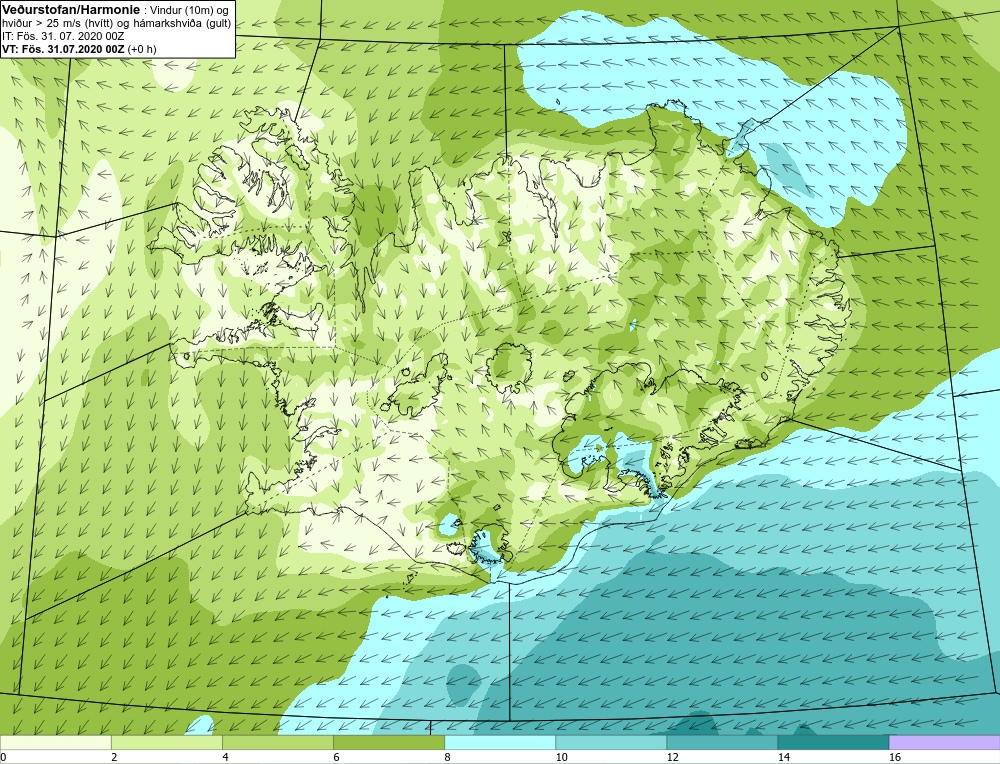Click the purple legend swatch above 16 m/s
The height and width of the screenshot is (764, 1000).
pos(944,742)
